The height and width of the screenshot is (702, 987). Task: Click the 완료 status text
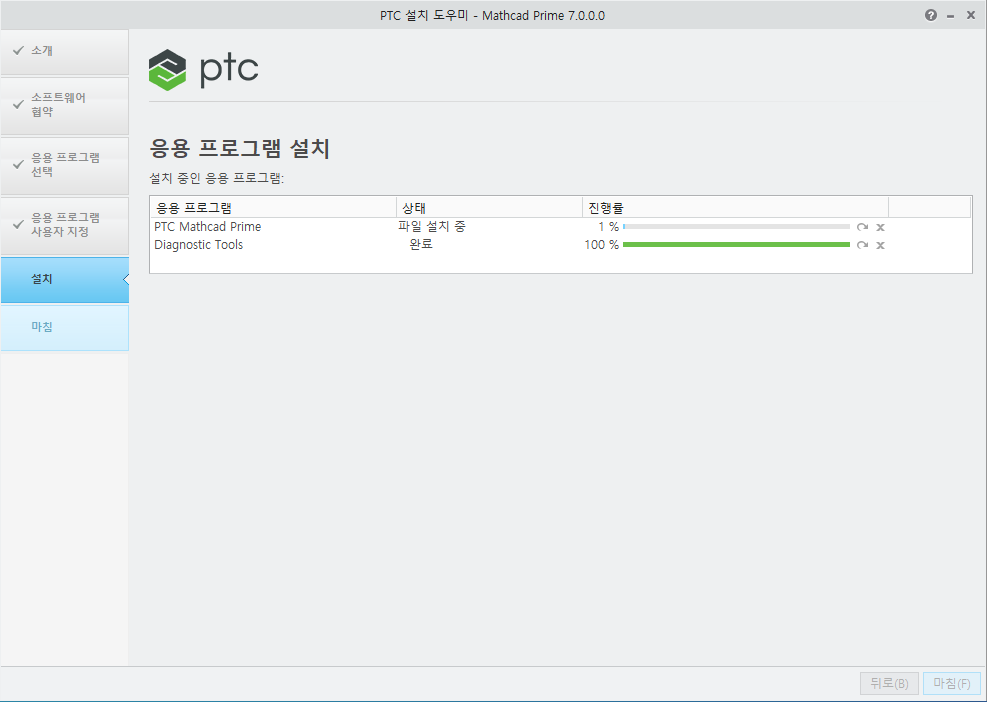tap(420, 244)
